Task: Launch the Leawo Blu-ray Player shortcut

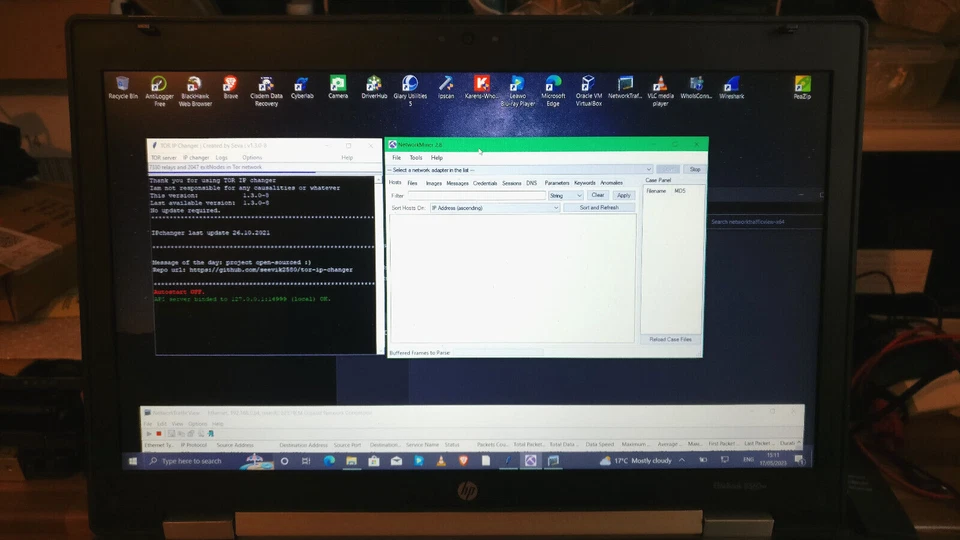Action: point(517,91)
